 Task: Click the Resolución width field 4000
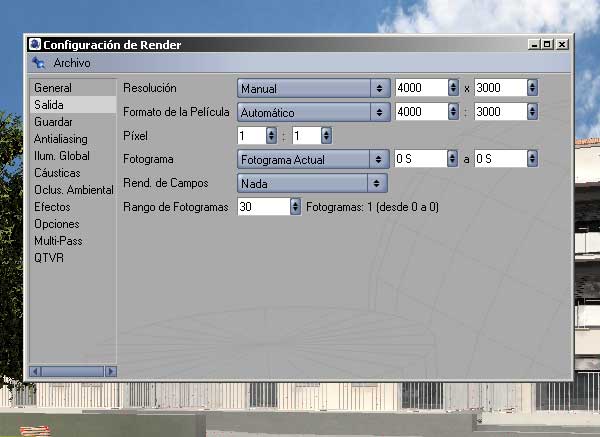(x=421, y=88)
